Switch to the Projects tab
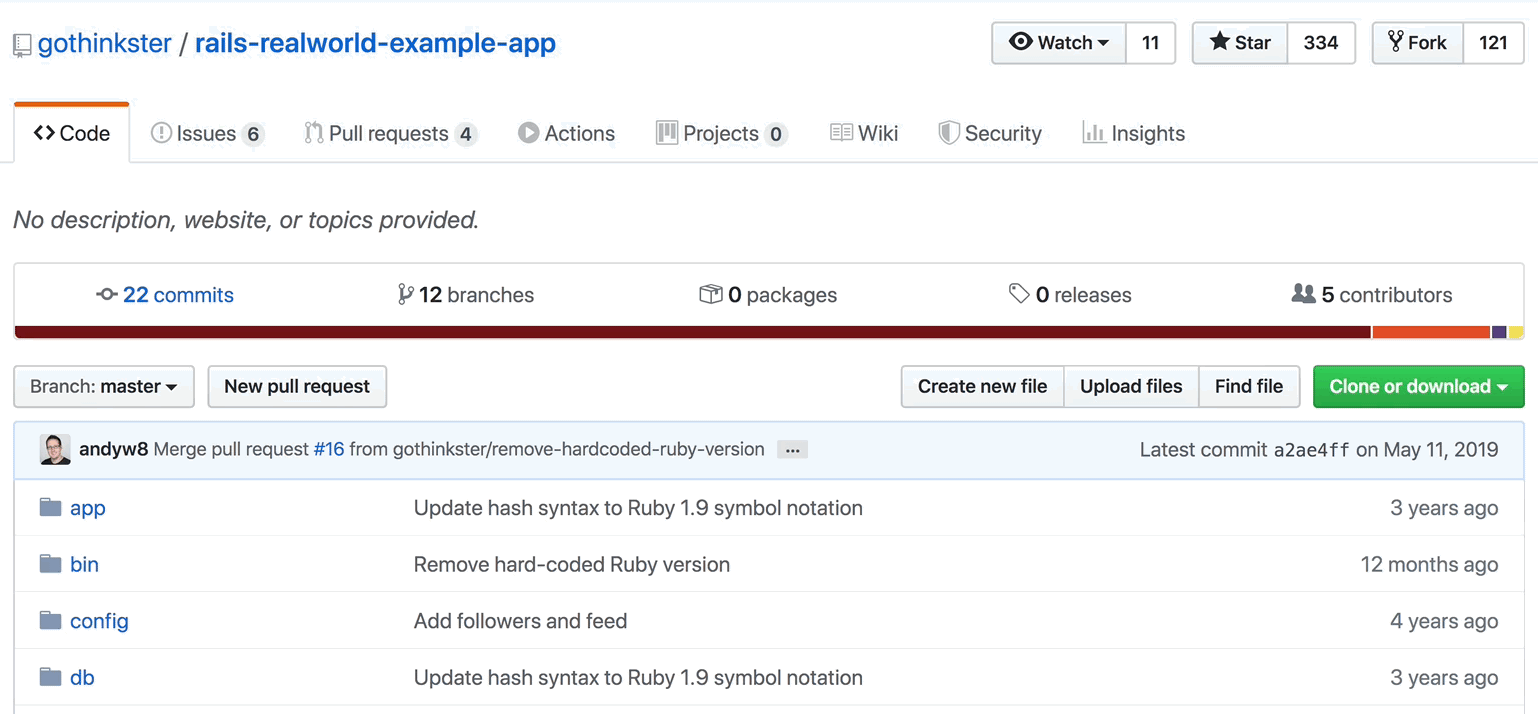The width and height of the screenshot is (1538, 714). coord(722,133)
